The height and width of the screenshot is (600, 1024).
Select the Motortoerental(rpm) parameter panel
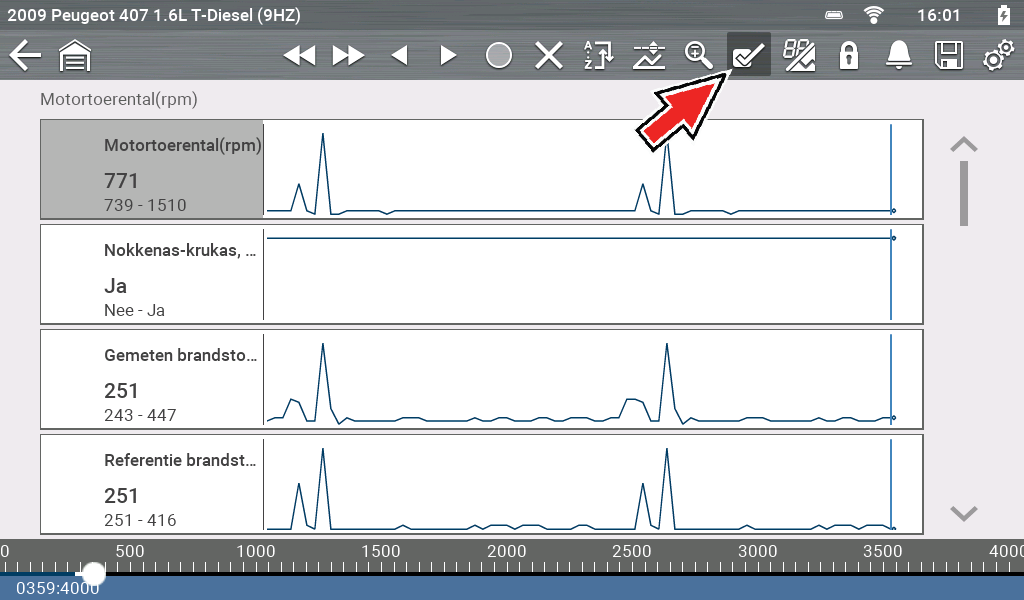pos(151,168)
